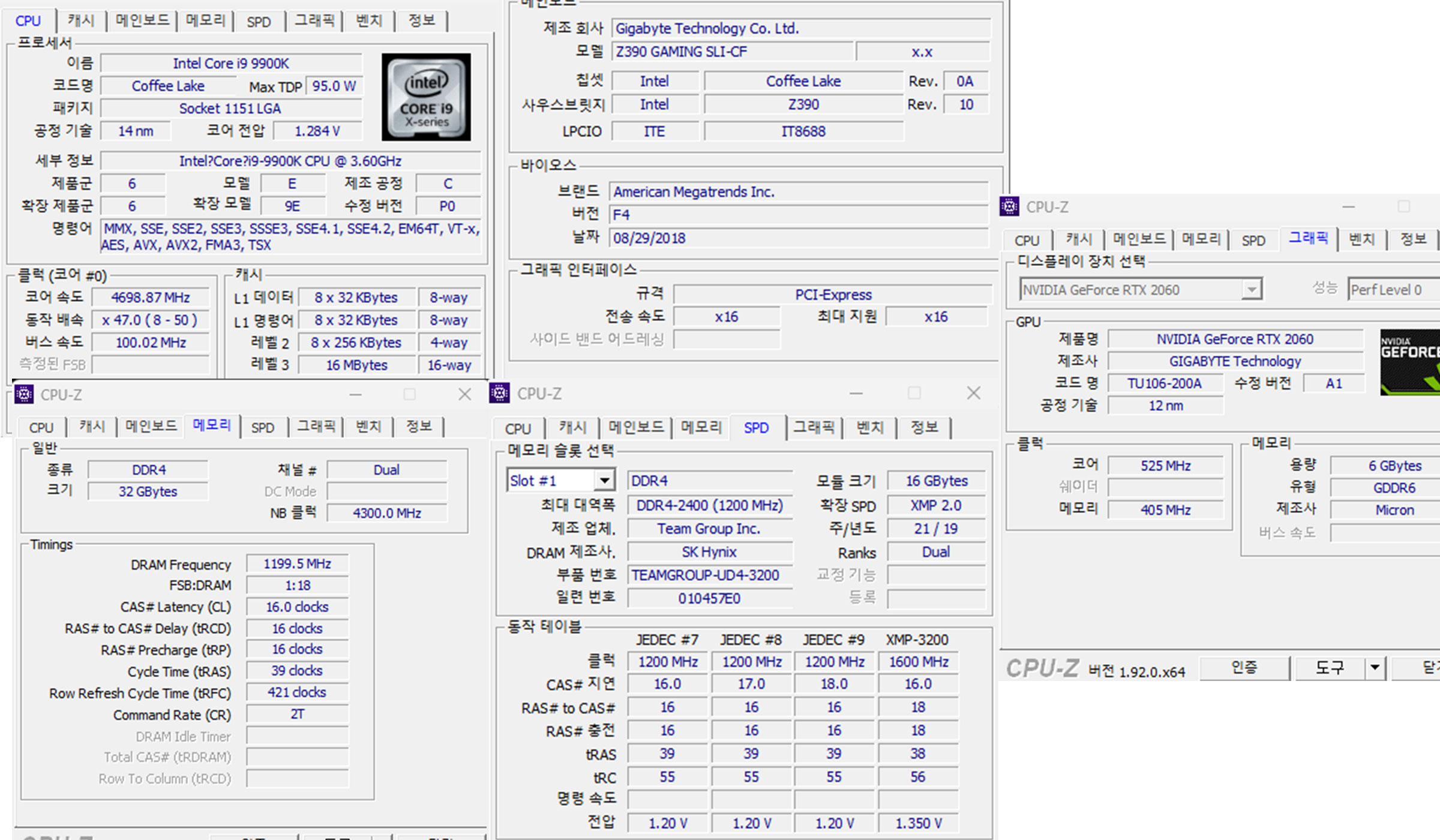This screenshot has width=1440, height=840.
Task: Click CPU-Z app icon in memory window
Action: (x=24, y=394)
